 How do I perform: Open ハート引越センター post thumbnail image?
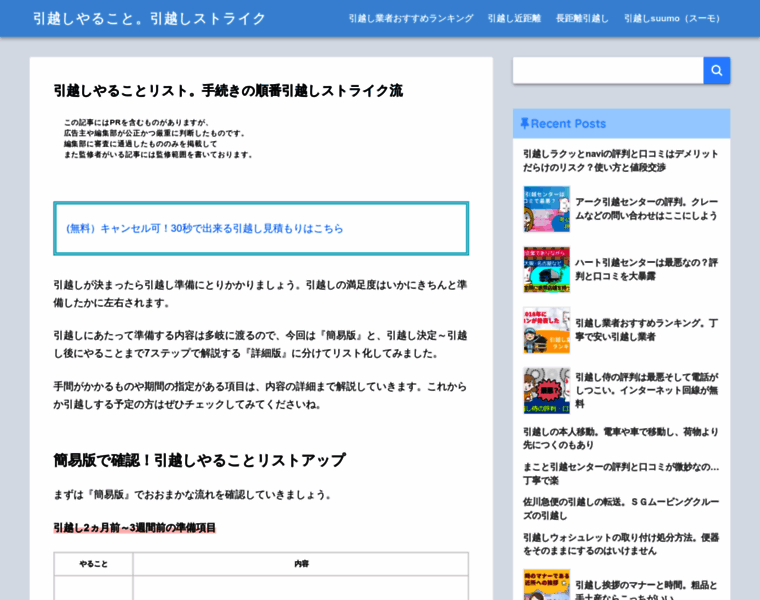coord(546,269)
